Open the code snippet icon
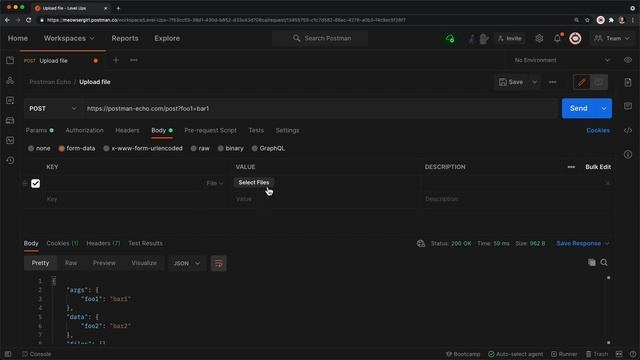 pos(628,131)
